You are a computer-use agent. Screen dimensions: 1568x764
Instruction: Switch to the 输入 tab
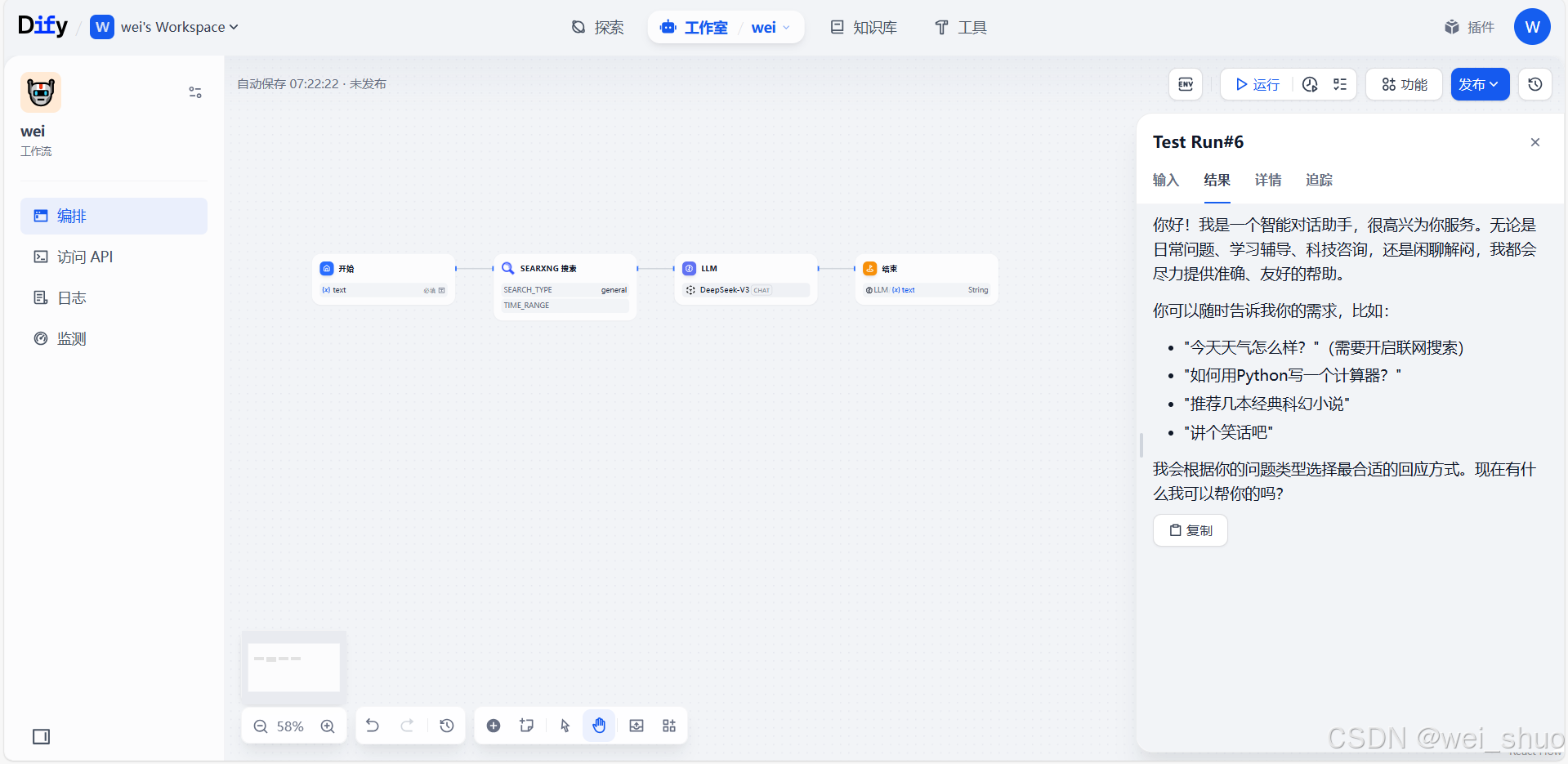tap(1166, 180)
